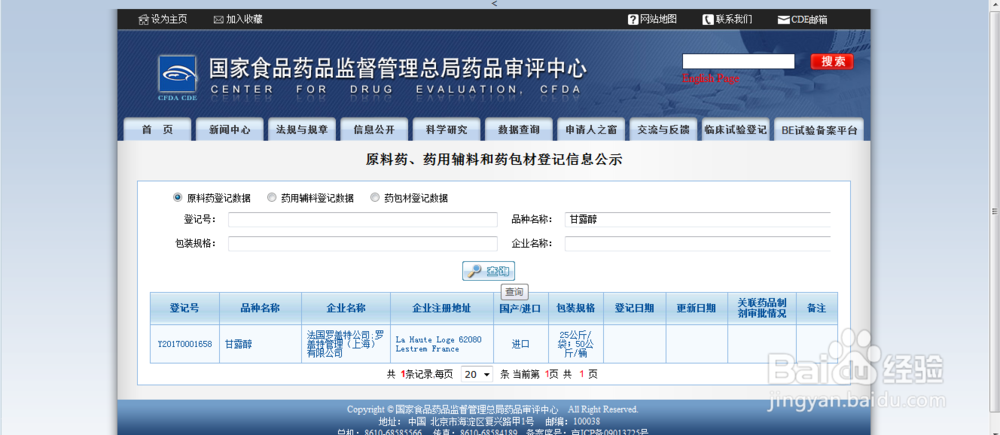Click the mail icon for CDE邮箱
Viewport: 1000px width, 435px height.
point(784,20)
